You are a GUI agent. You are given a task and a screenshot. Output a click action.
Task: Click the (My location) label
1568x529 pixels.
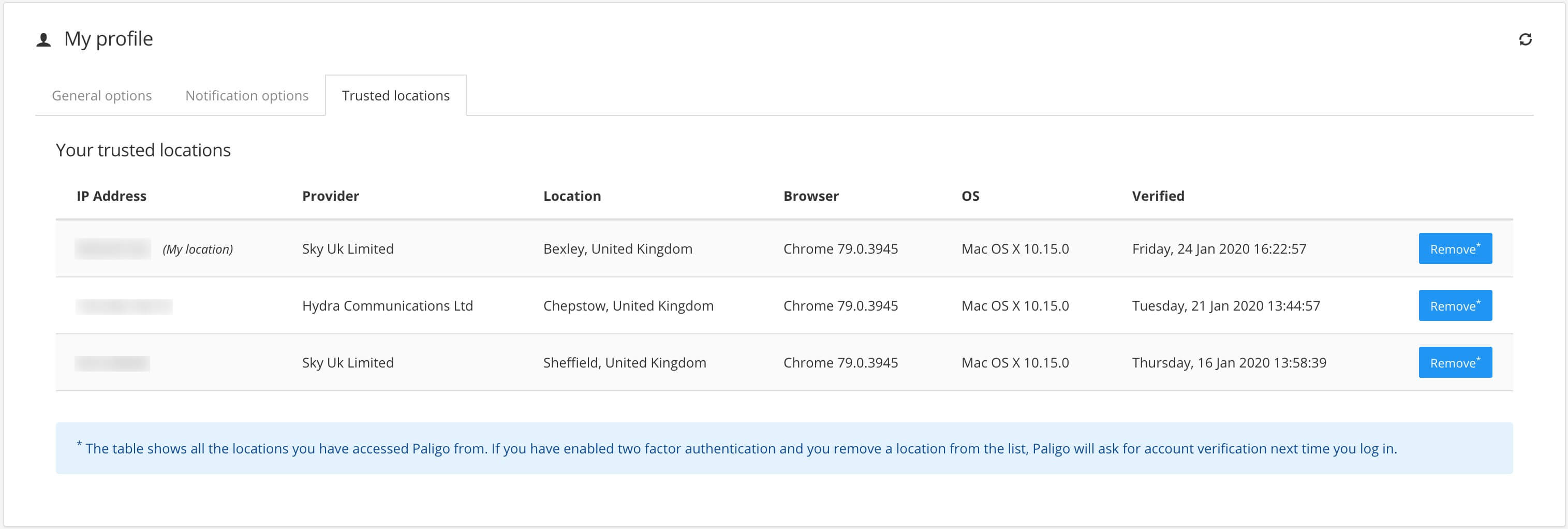point(198,249)
